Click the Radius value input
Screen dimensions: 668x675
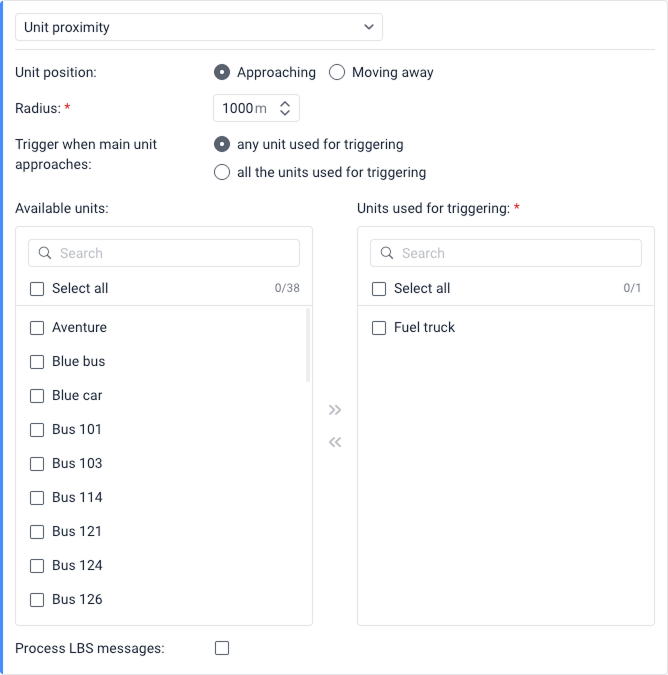[x=238, y=108]
